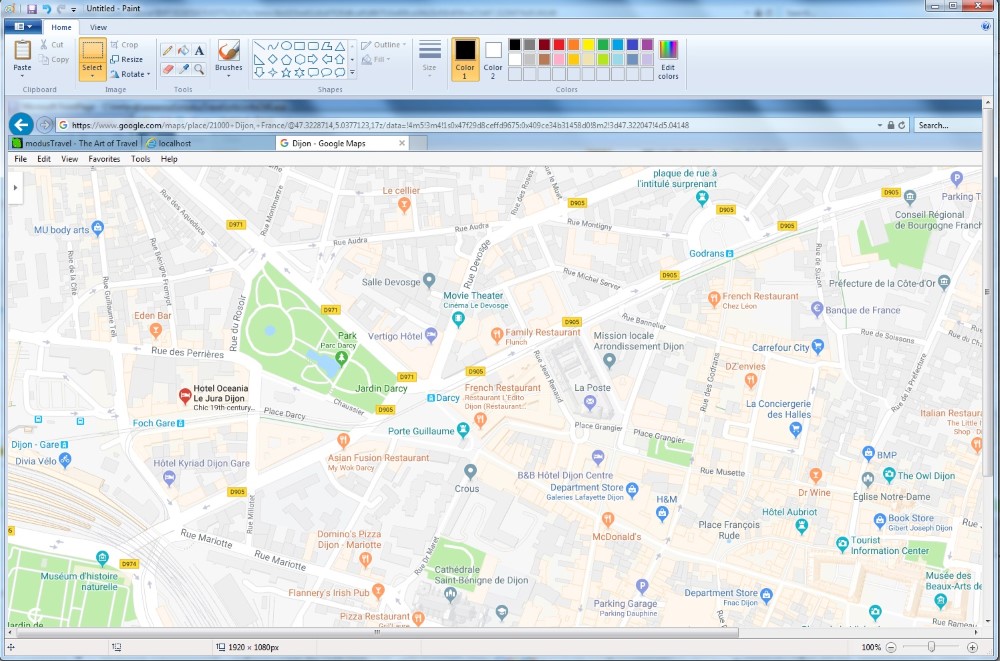
Task: Expand the Shapes gallery More arrow
Action: click(x=353, y=73)
